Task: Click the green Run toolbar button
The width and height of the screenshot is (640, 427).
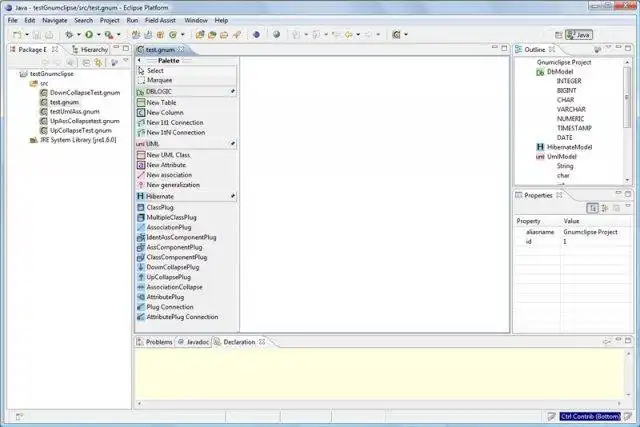Action: point(89,35)
